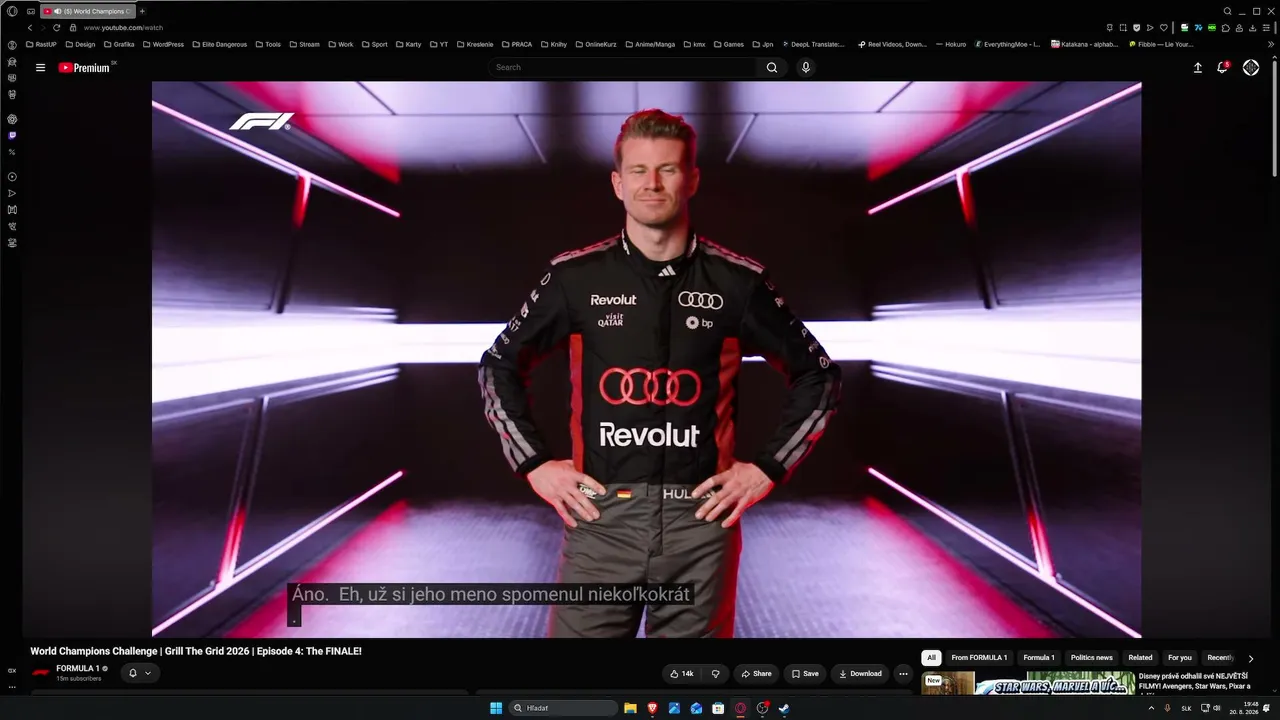Save the video to a playlist
Image resolution: width=1280 pixels, height=720 pixels.
(x=804, y=674)
